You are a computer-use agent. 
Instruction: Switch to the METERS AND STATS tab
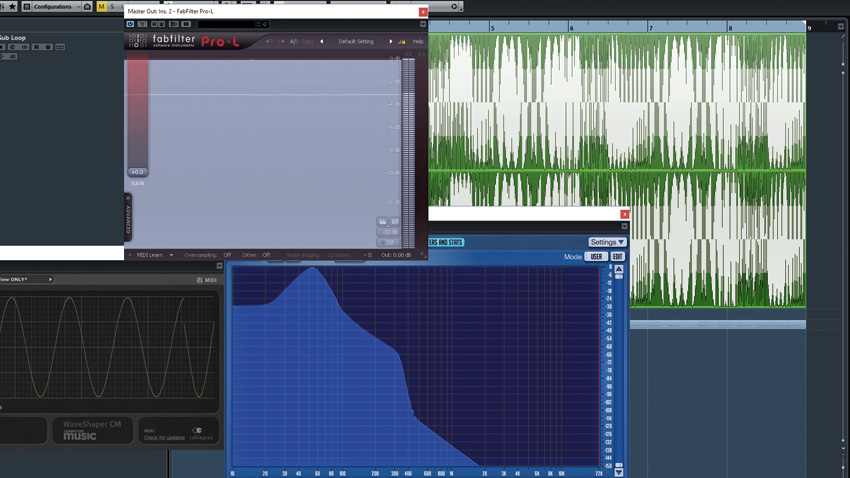click(446, 242)
